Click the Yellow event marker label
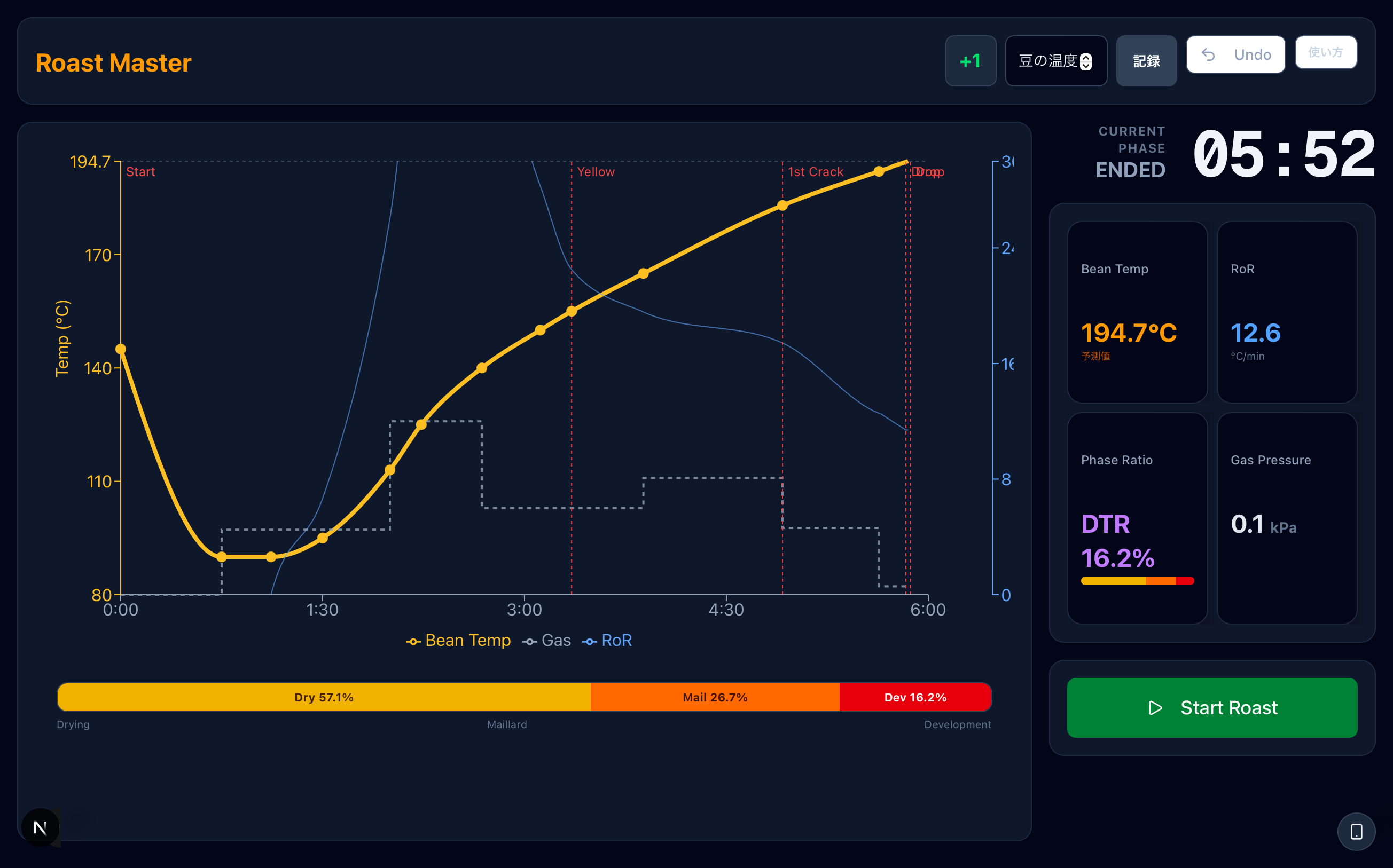Viewport: 1393px width, 868px height. [596, 172]
